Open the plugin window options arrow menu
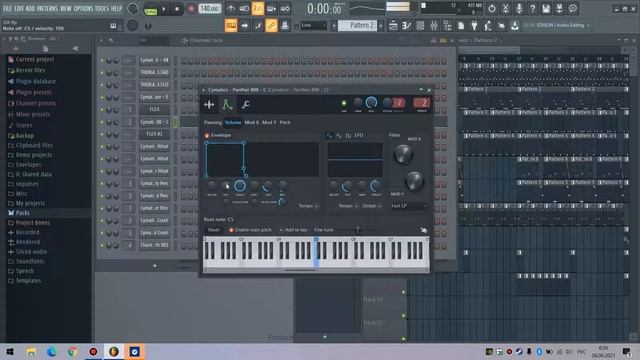Viewport: 640px width, 360px height. [x=204, y=90]
